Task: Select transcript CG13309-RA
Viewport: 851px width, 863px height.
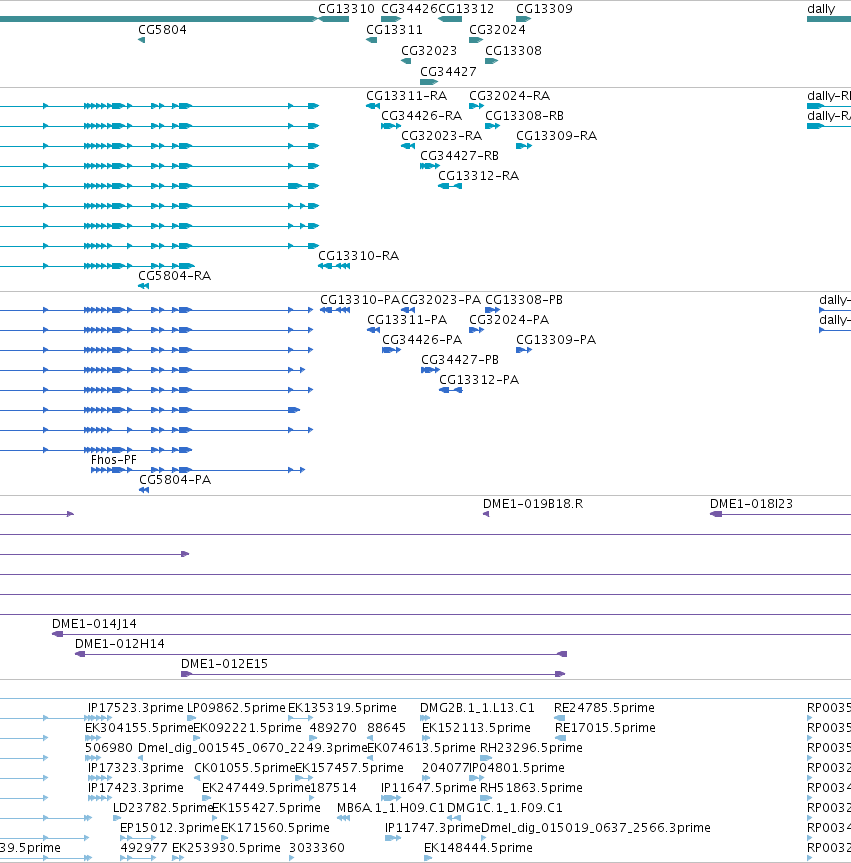Action: coord(557,136)
